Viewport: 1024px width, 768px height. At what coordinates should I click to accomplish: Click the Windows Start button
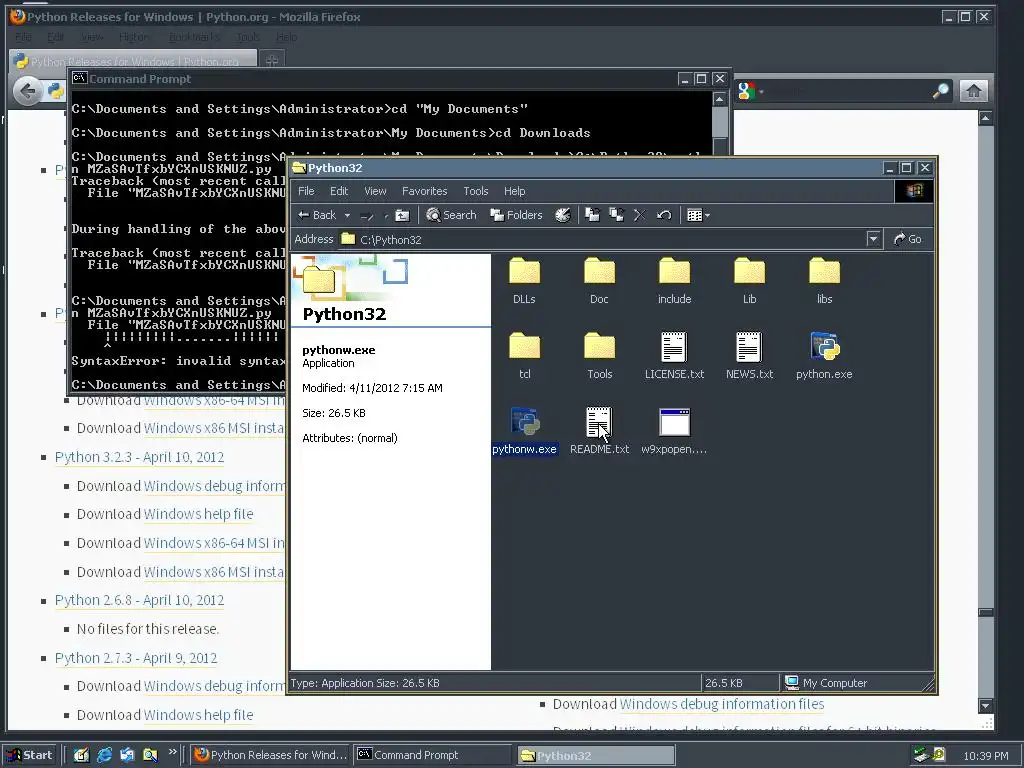click(31, 755)
